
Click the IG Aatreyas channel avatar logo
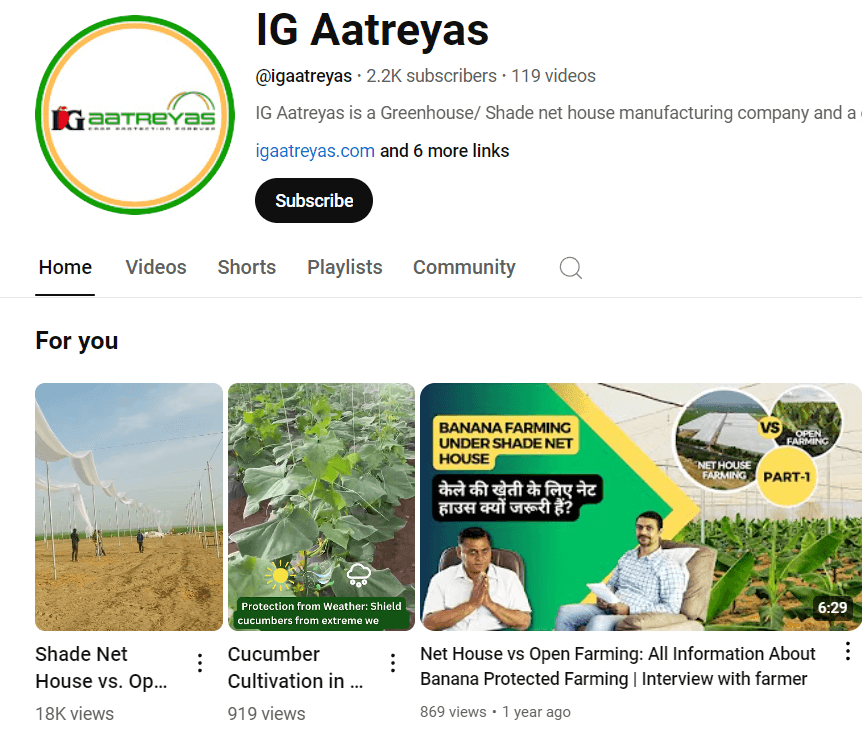pos(135,115)
